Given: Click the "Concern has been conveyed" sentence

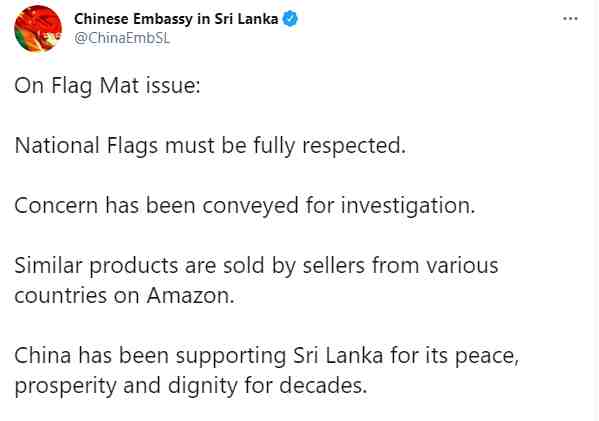Looking at the screenshot, I should point(245,206).
